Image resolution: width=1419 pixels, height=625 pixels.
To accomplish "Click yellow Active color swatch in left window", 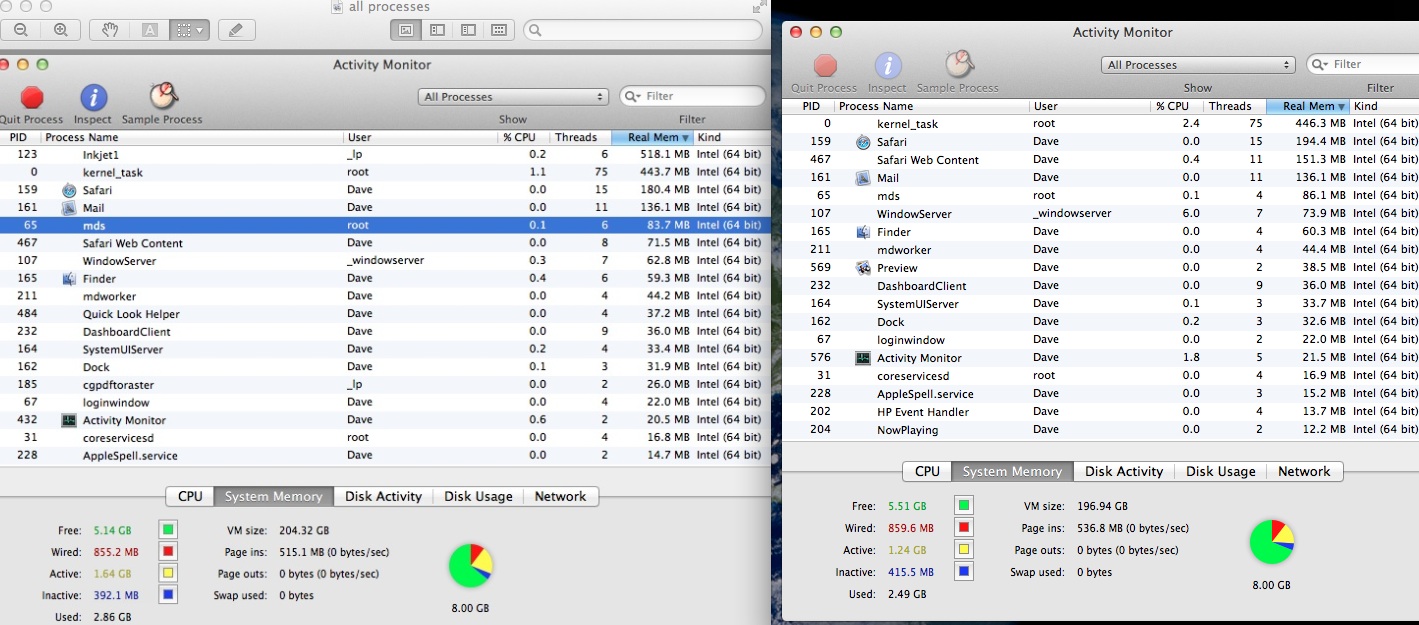I will click(168, 573).
